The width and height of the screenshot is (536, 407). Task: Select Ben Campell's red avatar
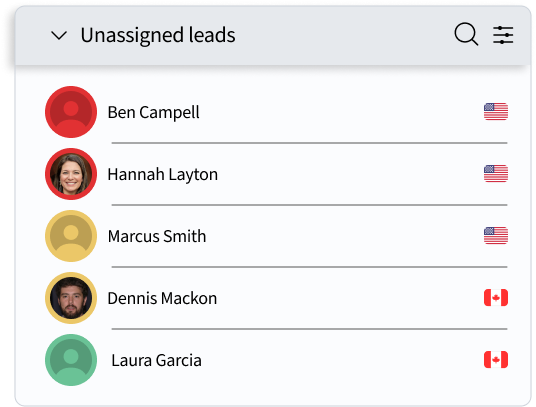tap(71, 112)
